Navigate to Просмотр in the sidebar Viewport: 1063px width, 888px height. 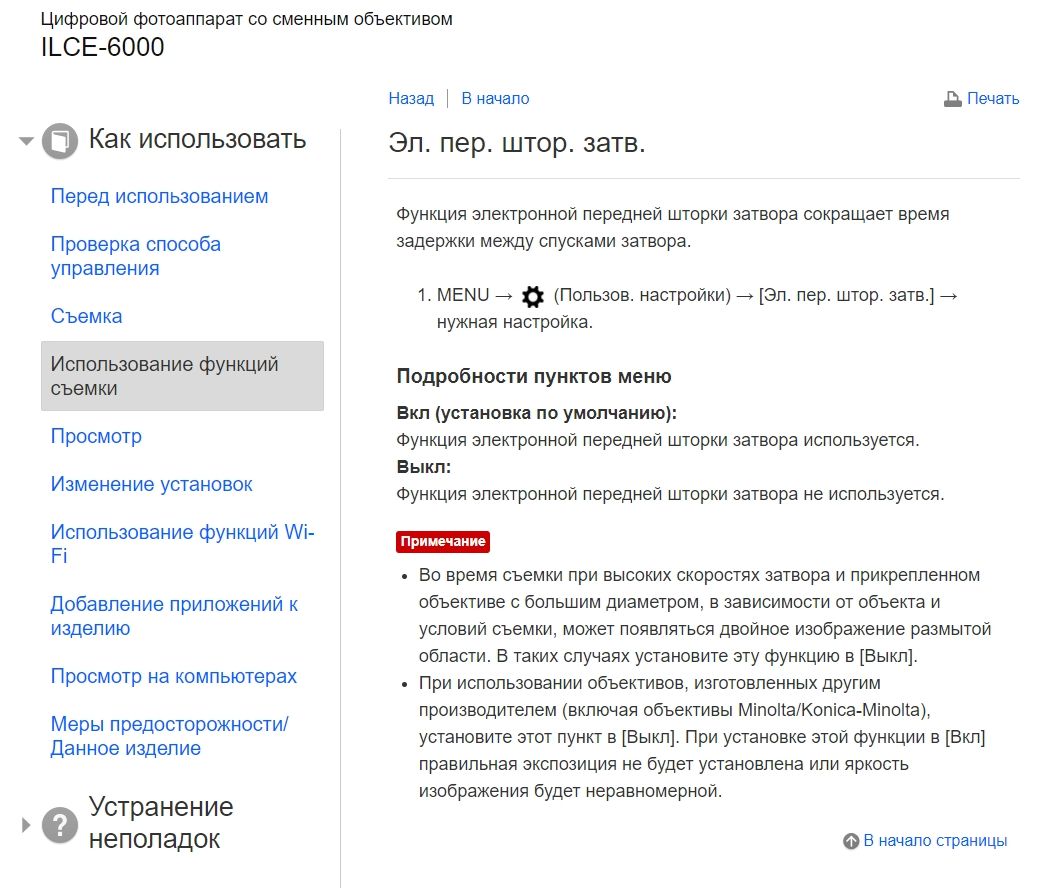[96, 436]
